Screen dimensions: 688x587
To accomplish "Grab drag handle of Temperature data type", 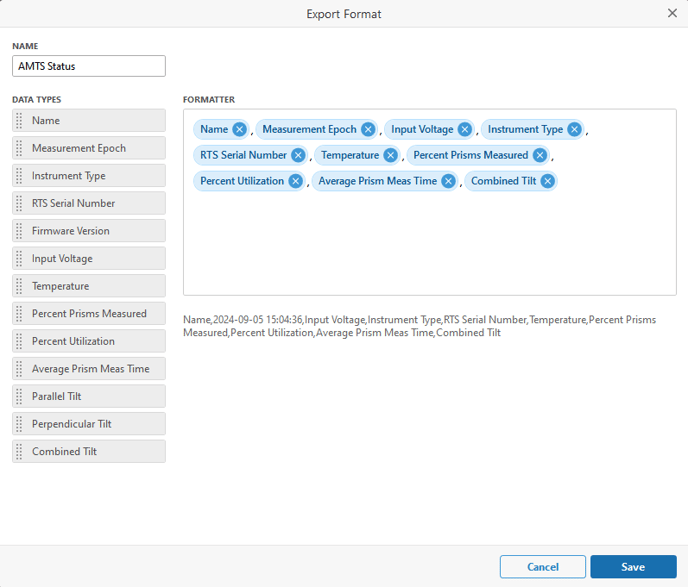I will (18, 286).
